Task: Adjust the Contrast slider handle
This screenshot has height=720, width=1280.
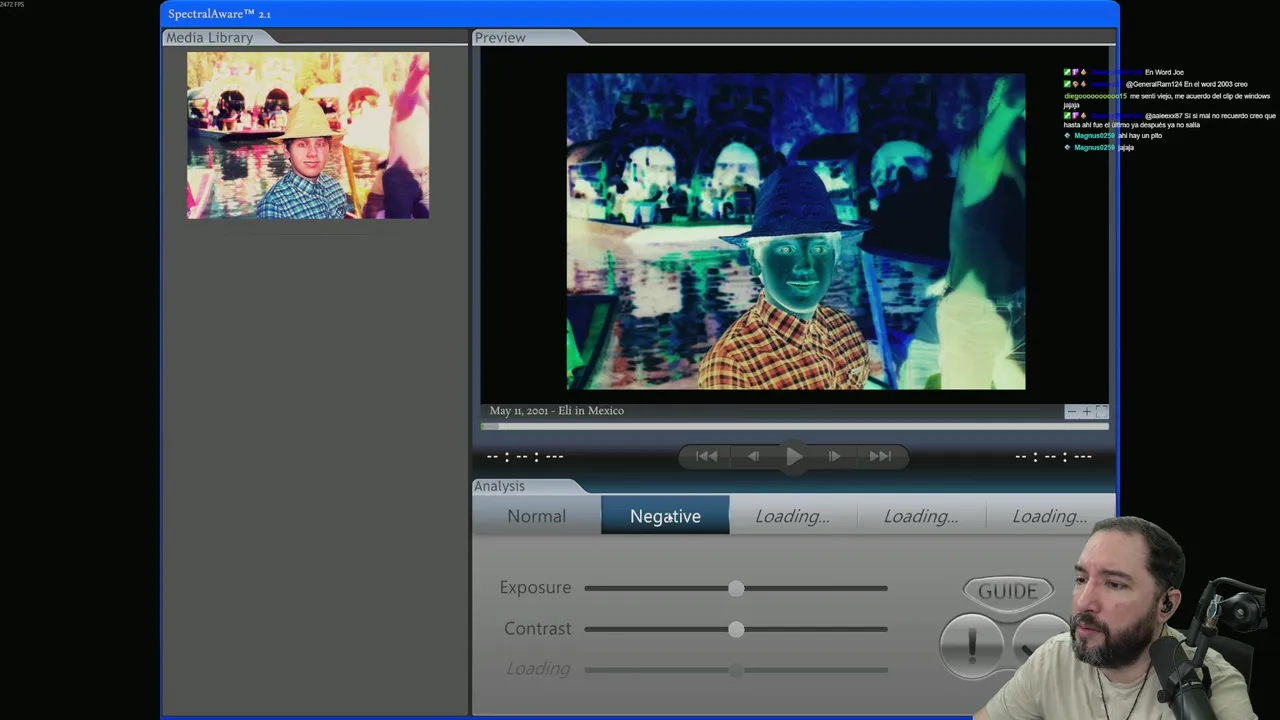Action: (736, 629)
